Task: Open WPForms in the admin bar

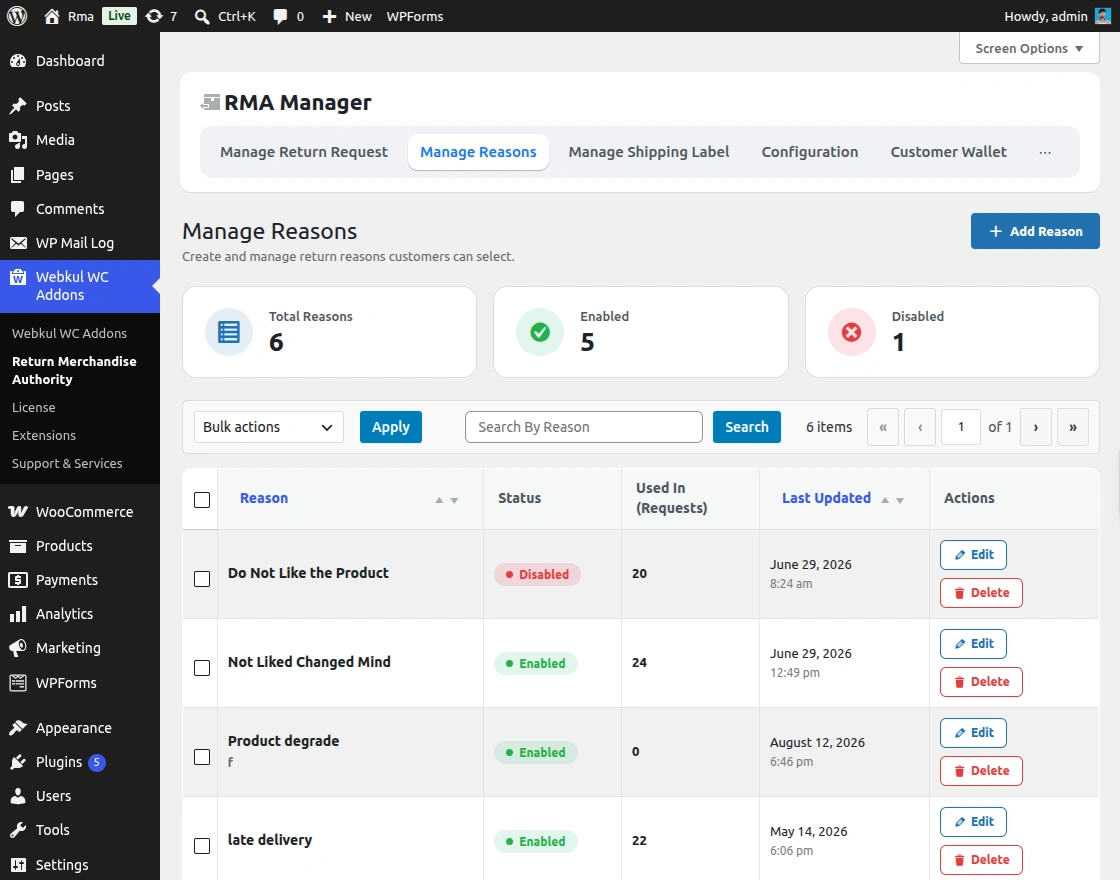Action: [415, 16]
